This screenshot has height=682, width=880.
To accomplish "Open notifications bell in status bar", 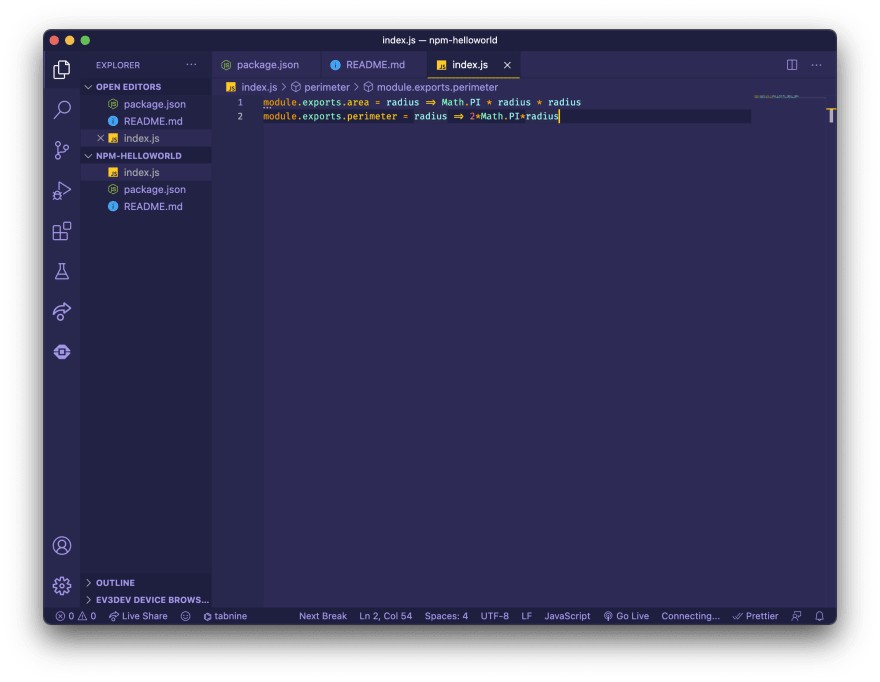I will 819,616.
